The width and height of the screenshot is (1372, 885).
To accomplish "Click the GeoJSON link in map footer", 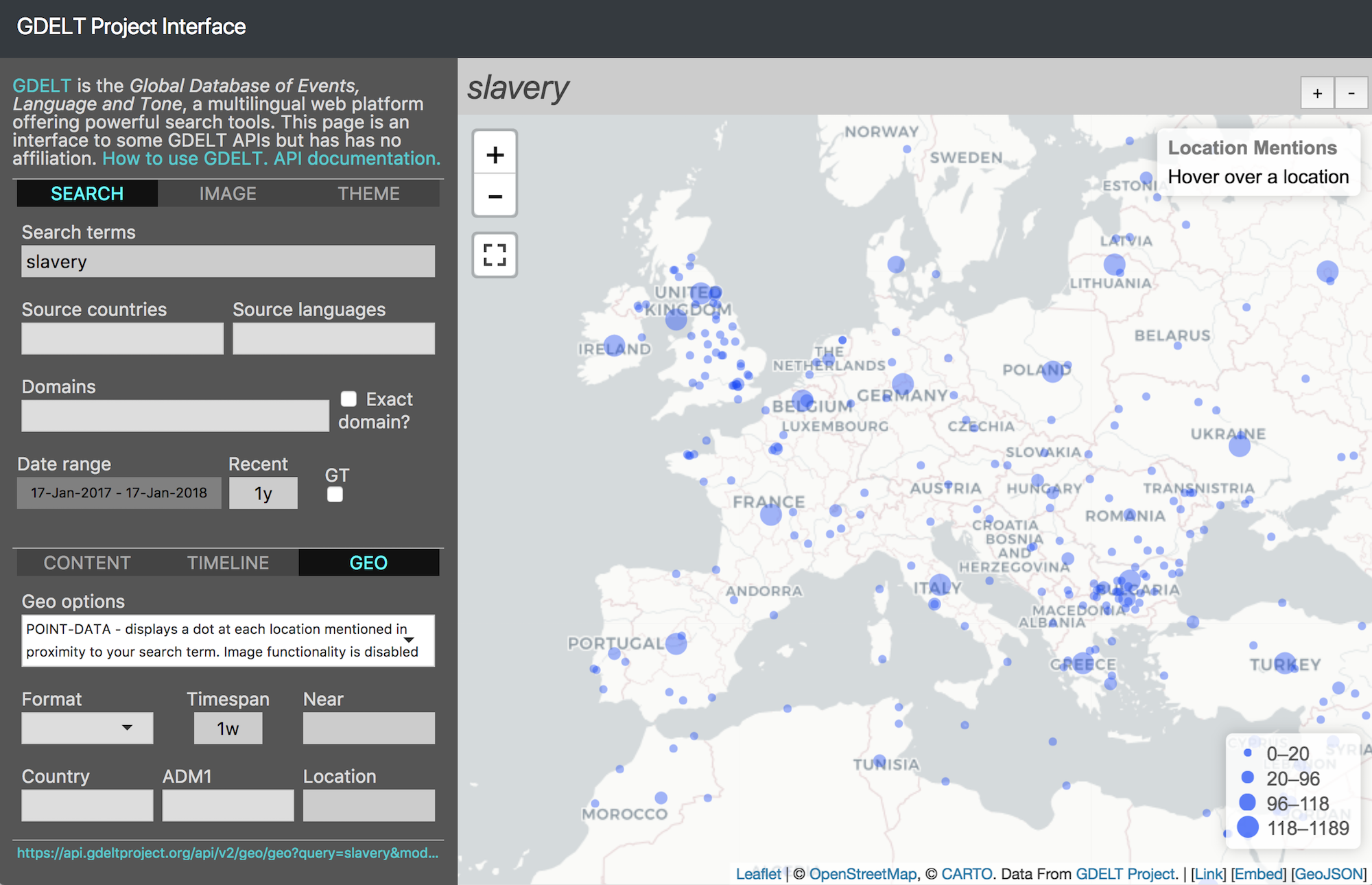I will pyautogui.click(x=1329, y=874).
